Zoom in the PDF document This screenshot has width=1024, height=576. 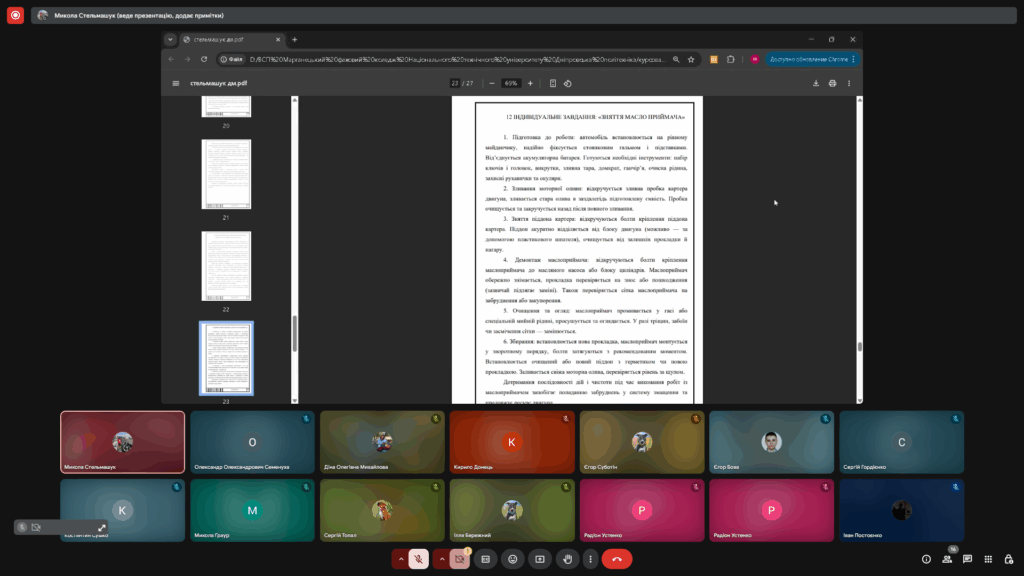pyautogui.click(x=530, y=84)
